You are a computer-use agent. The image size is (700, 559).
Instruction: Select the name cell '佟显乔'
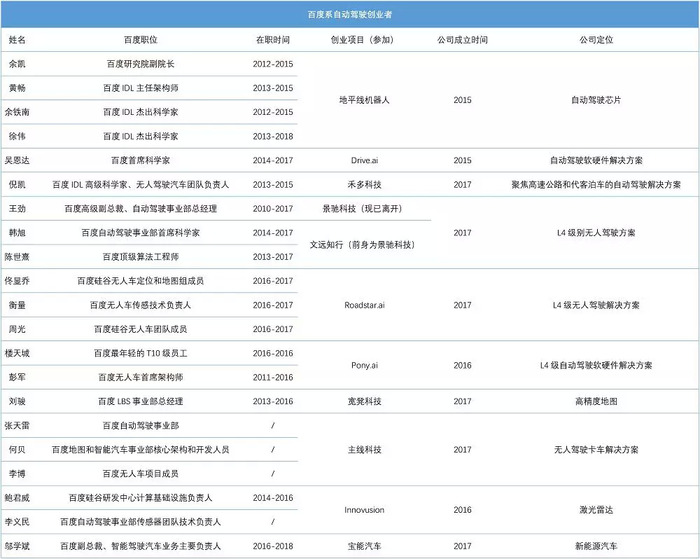click(17, 281)
